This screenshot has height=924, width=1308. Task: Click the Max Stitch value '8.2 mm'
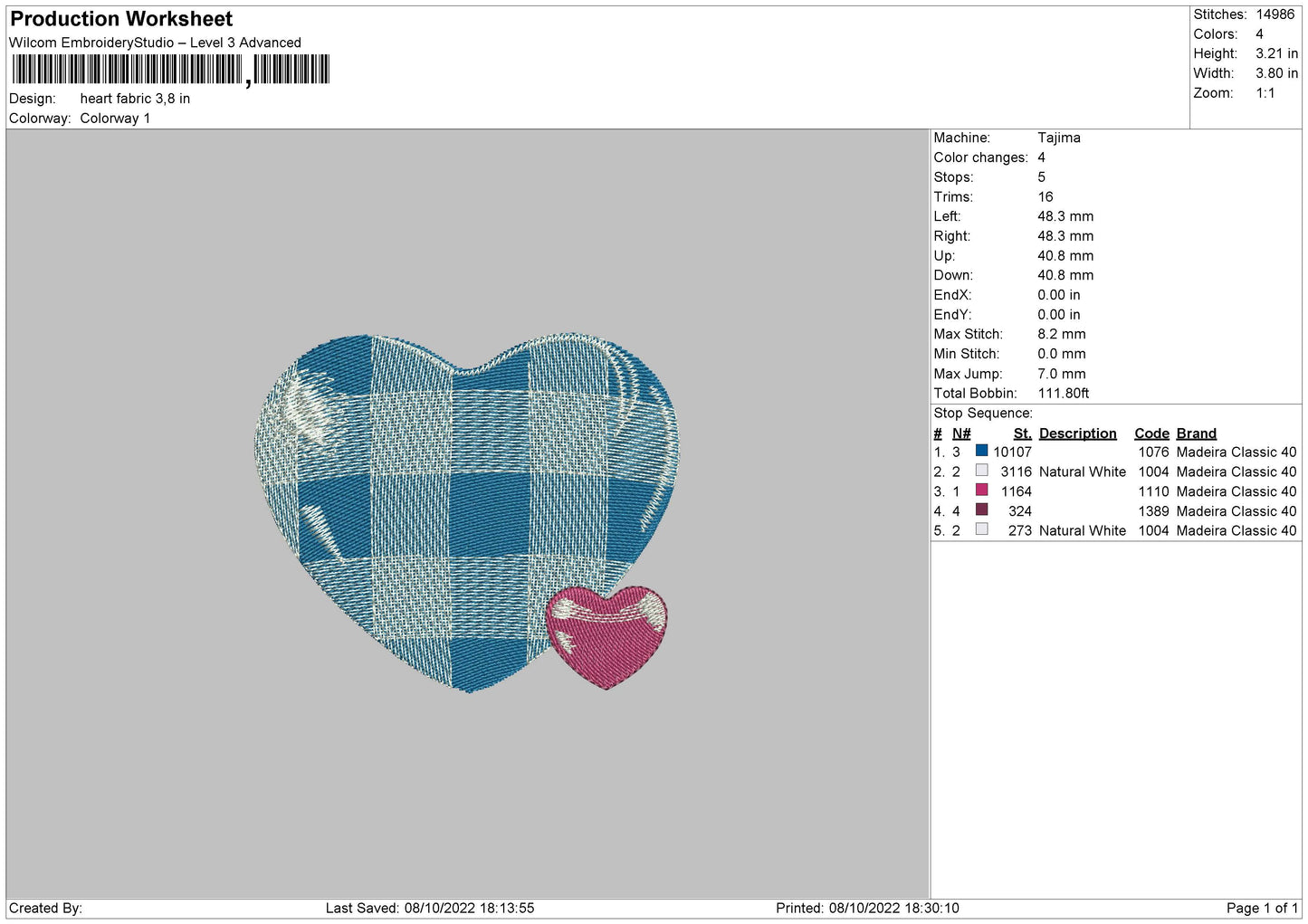[1061, 334]
